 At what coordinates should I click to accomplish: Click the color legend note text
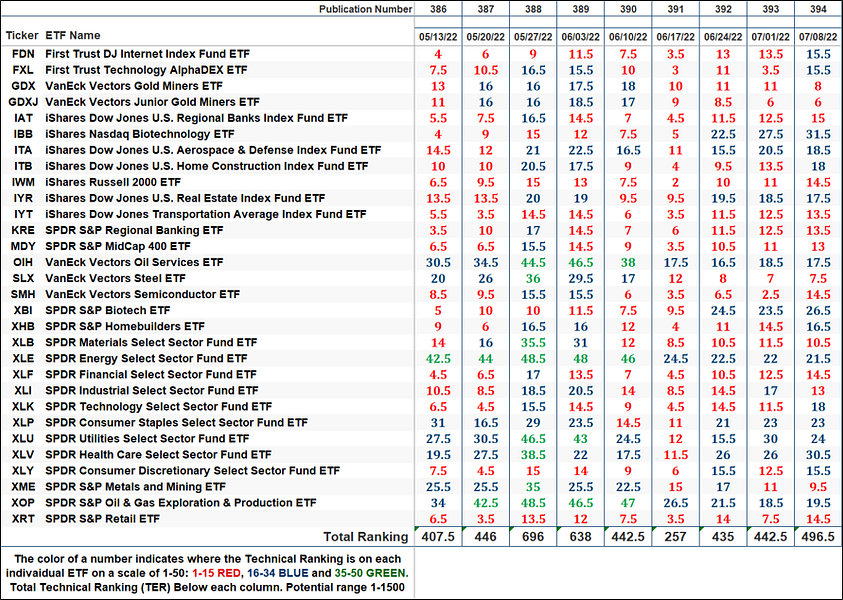coord(208,573)
